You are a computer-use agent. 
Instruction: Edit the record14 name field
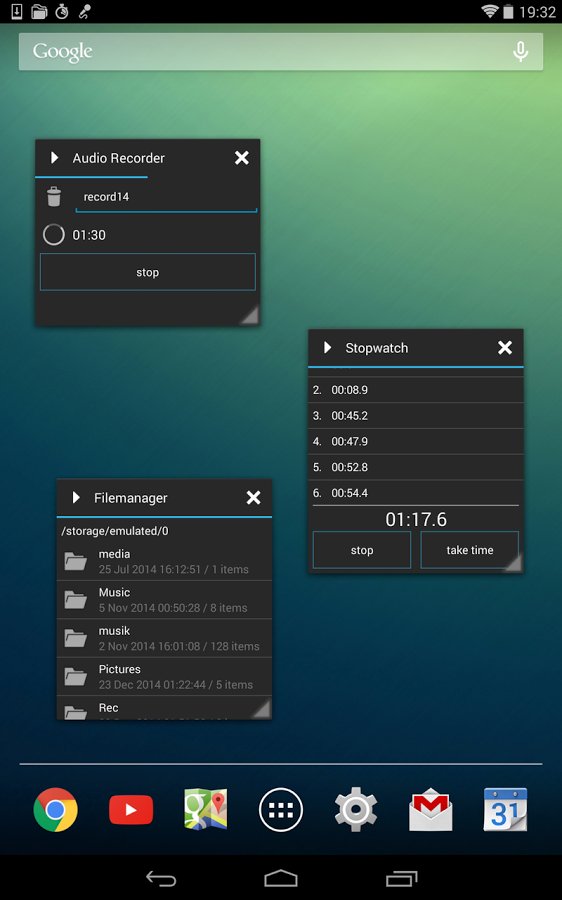pyautogui.click(x=166, y=199)
